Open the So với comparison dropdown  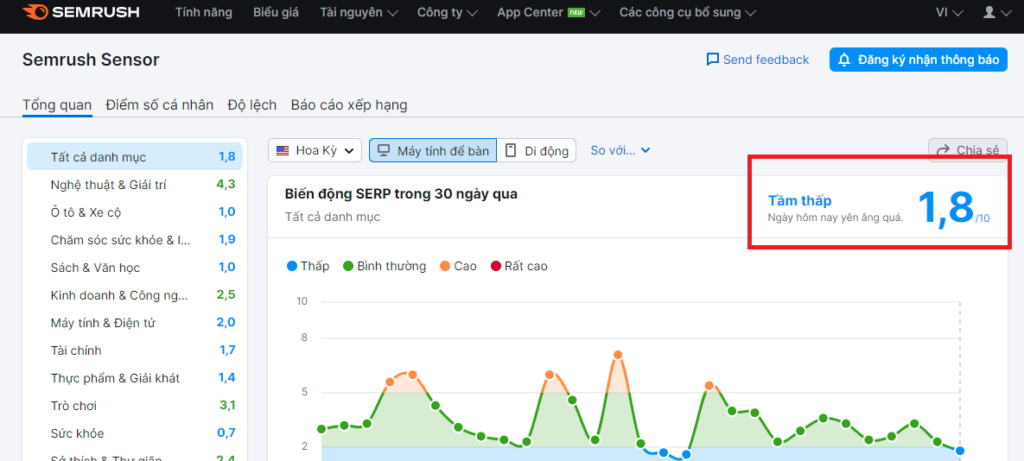620,151
